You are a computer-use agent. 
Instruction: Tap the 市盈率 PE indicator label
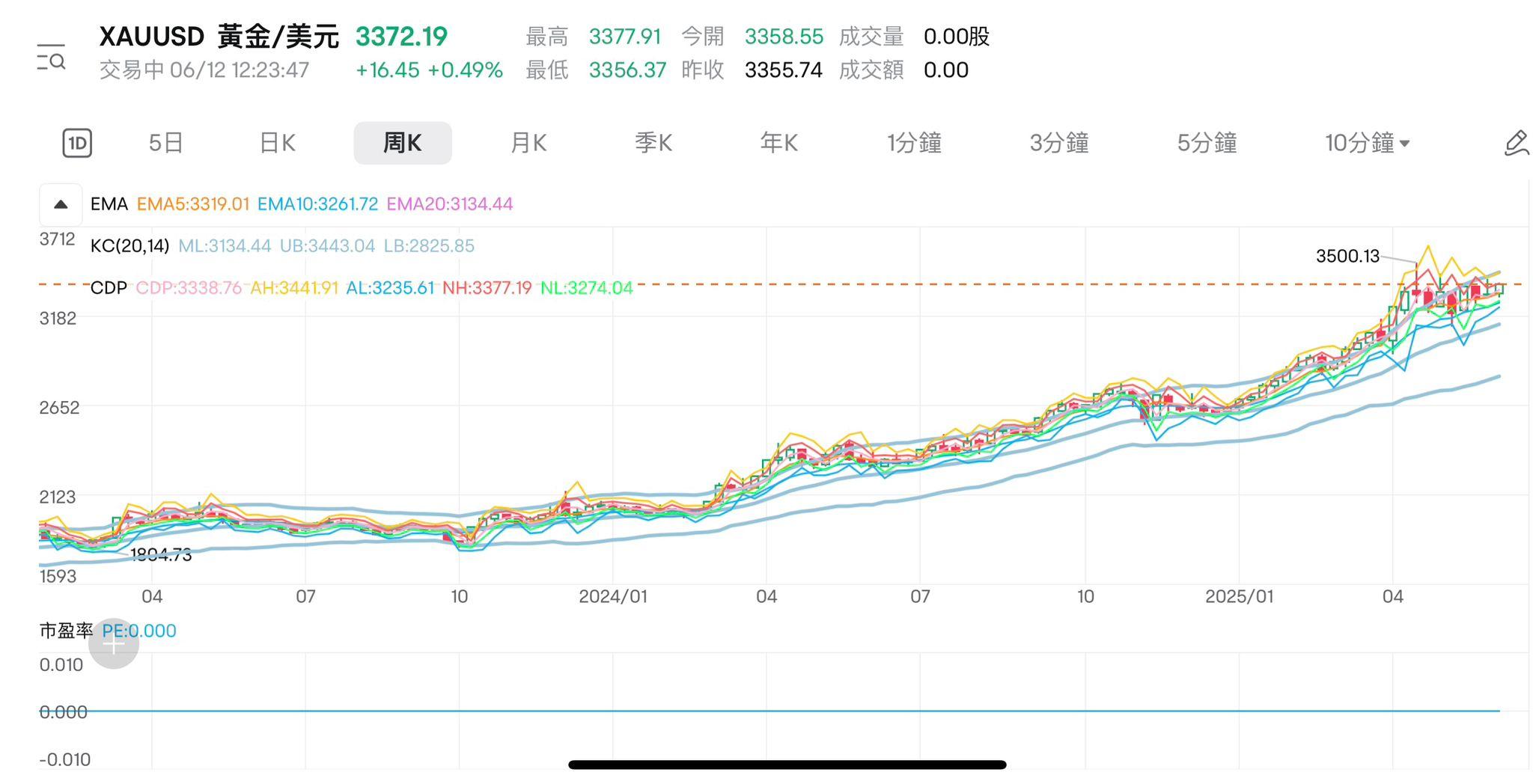(x=66, y=631)
